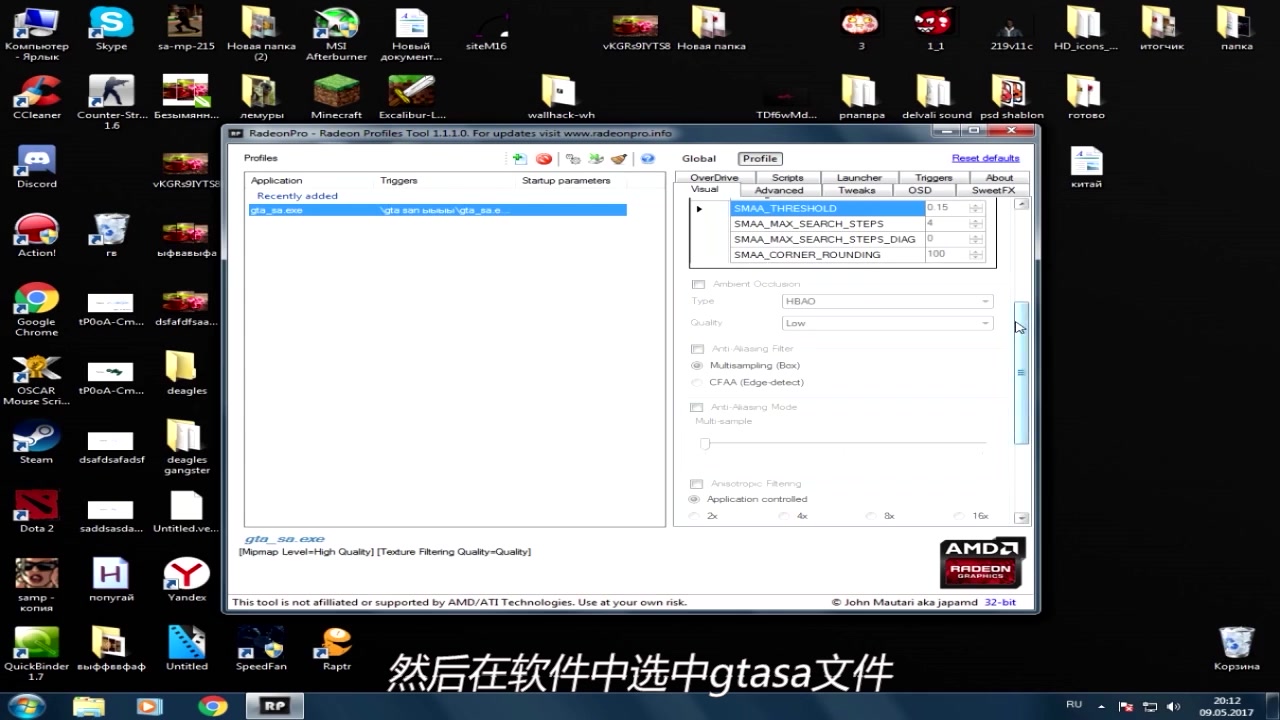Open the Scripts tab
The height and width of the screenshot is (720, 1280).
coord(788,178)
